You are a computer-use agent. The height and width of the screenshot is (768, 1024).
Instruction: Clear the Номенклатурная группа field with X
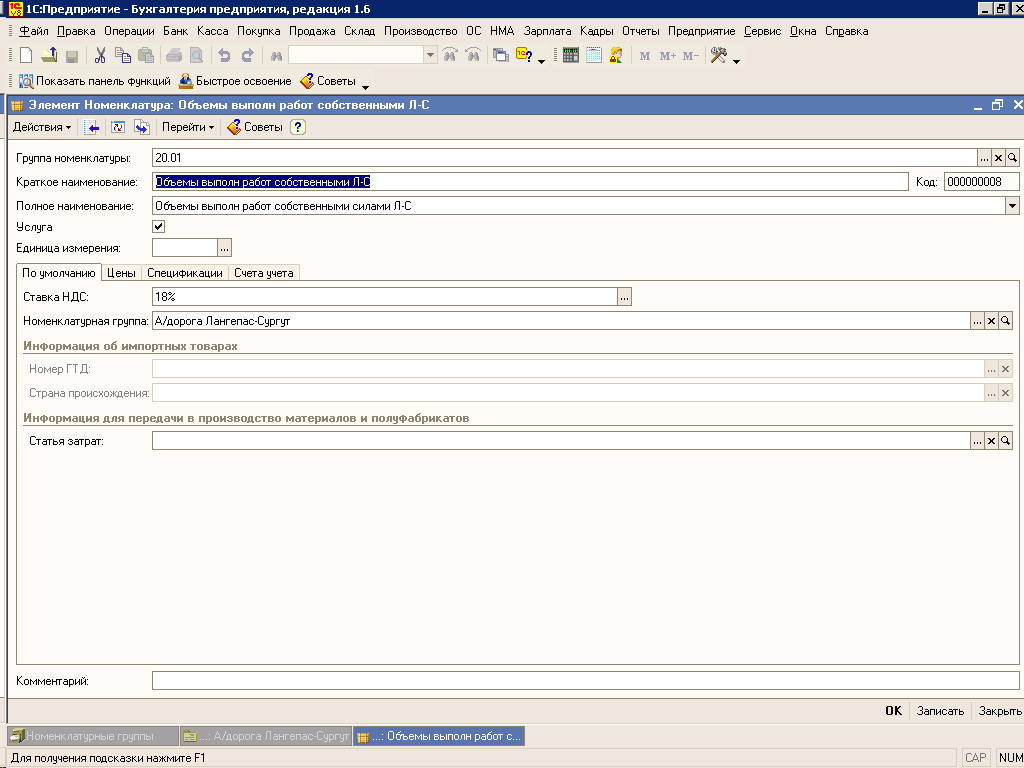pyautogui.click(x=991, y=321)
